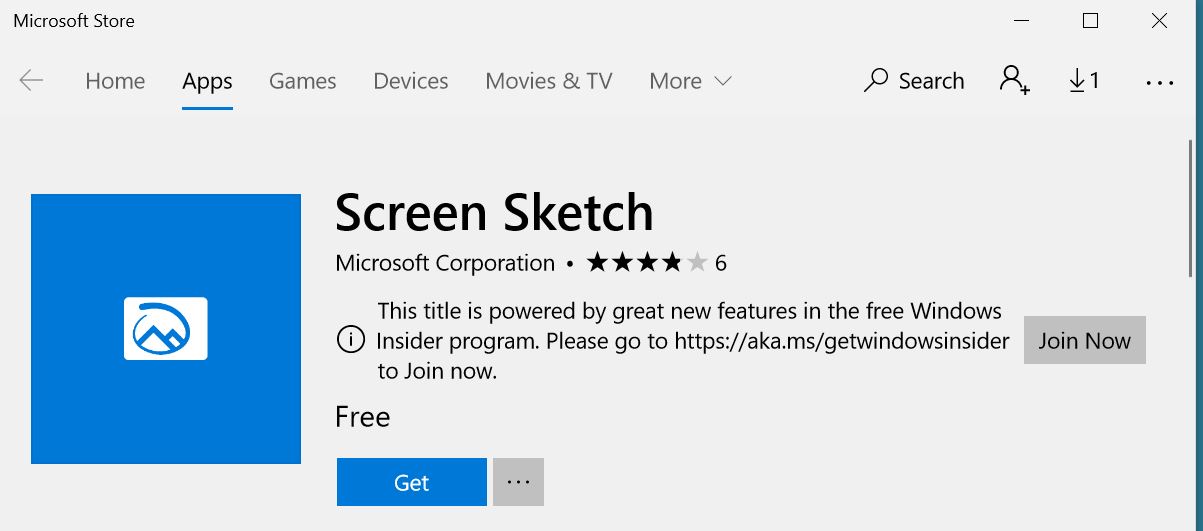Click the Screen Sketch app tile image
Screen dimensions: 1203x531
coord(166,329)
